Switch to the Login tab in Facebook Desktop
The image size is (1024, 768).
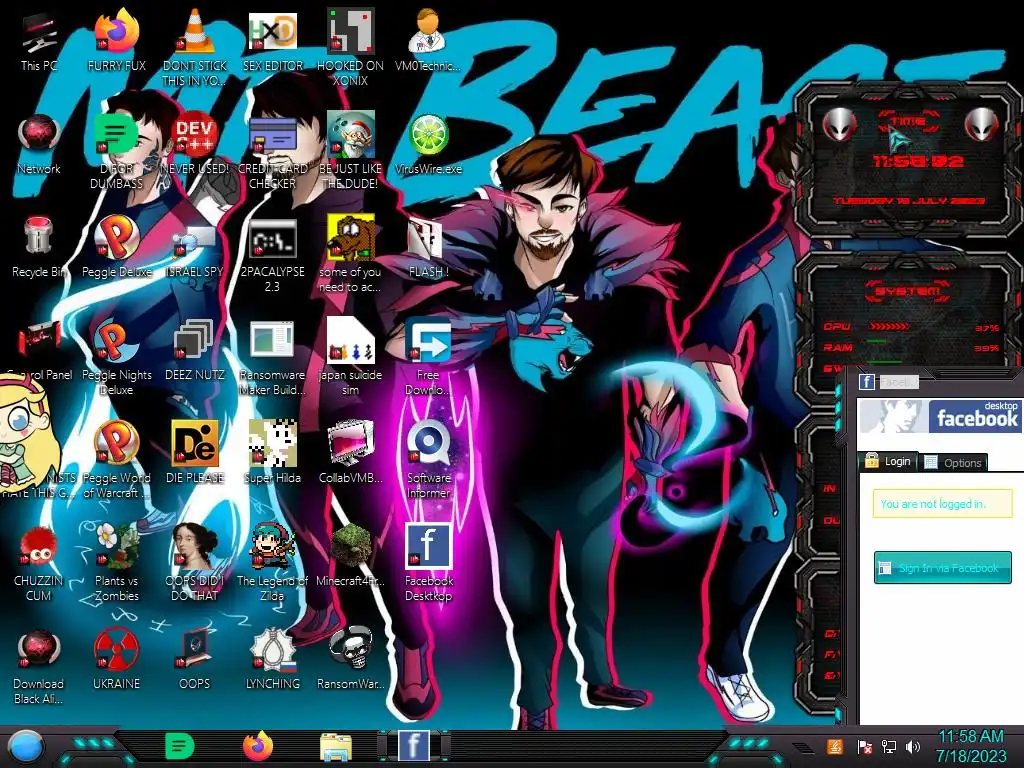(888, 462)
